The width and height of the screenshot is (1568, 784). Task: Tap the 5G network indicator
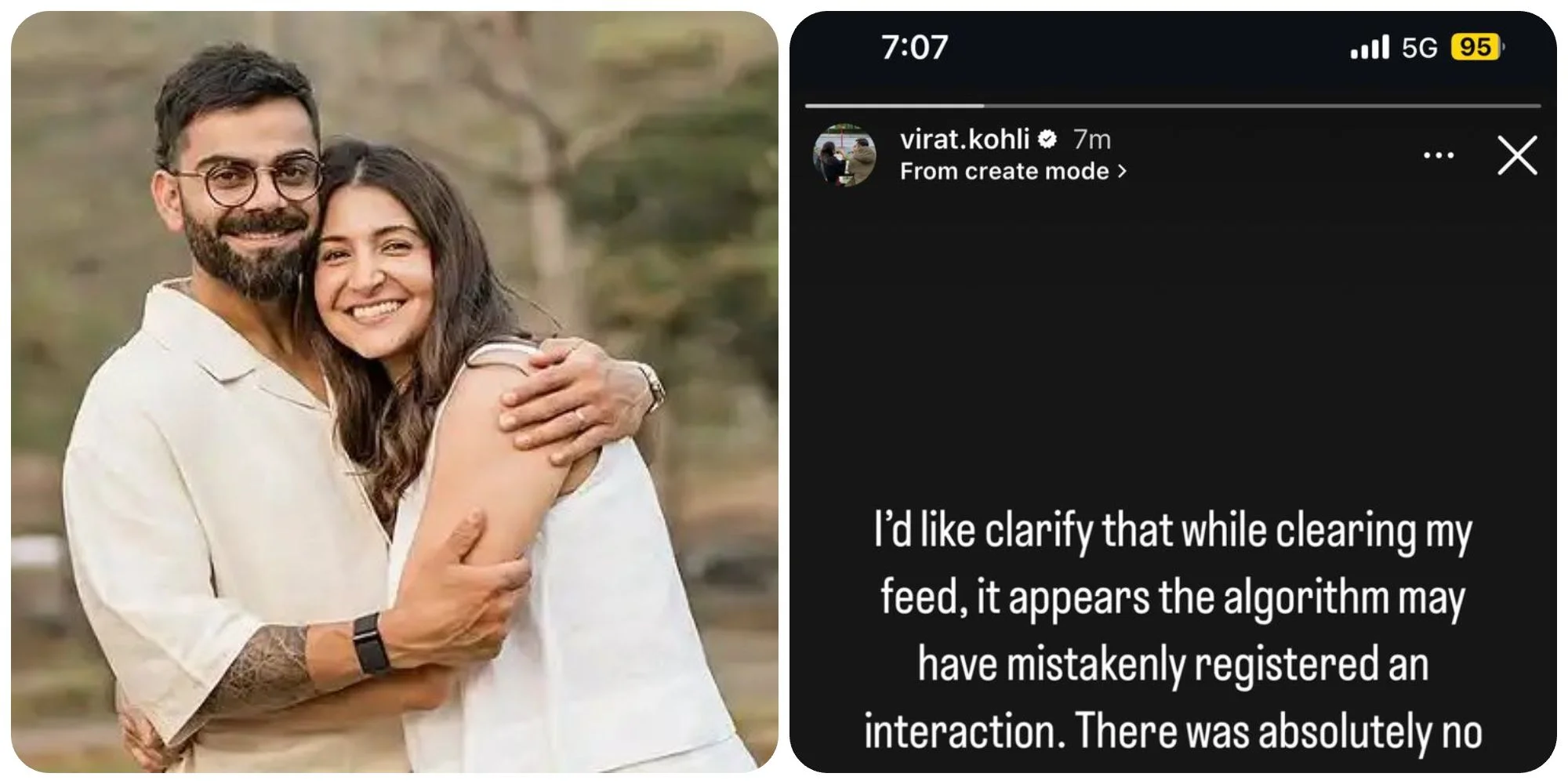1419,48
